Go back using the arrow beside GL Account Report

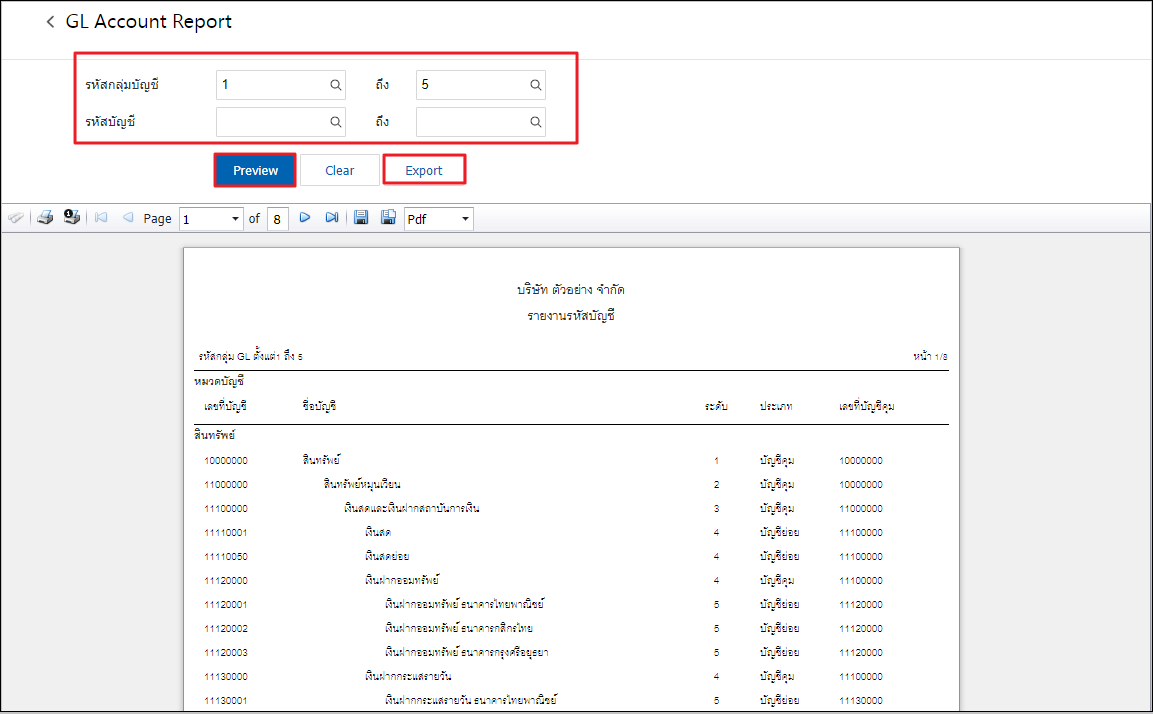tap(50, 22)
